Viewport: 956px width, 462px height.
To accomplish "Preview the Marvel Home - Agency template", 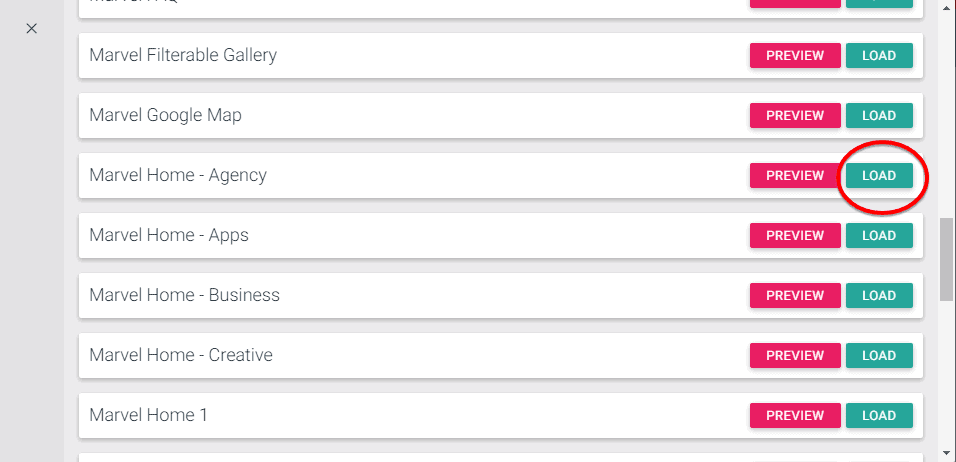I will (795, 176).
